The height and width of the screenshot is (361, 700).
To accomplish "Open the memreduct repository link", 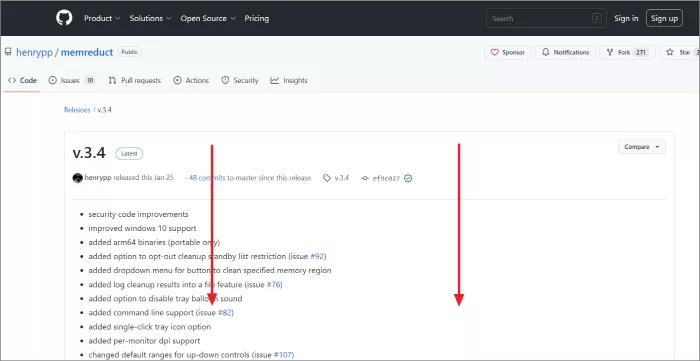I will click(x=87, y=52).
